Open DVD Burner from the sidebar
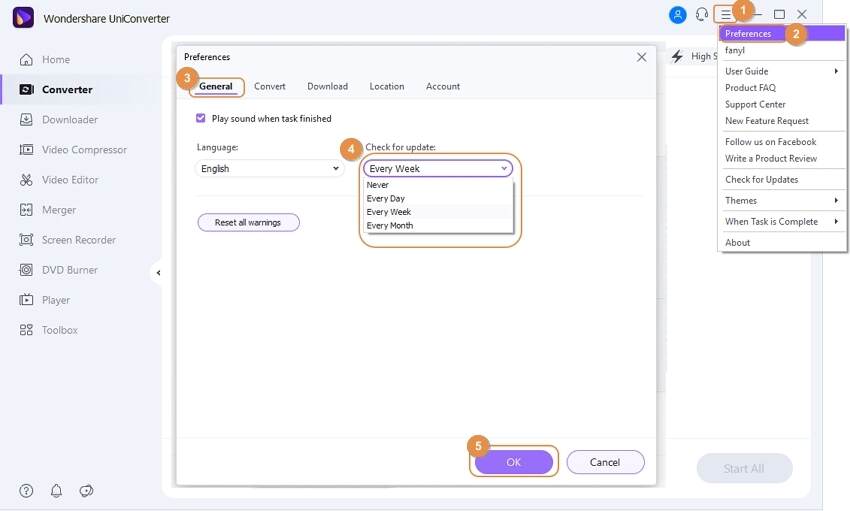 26,270
